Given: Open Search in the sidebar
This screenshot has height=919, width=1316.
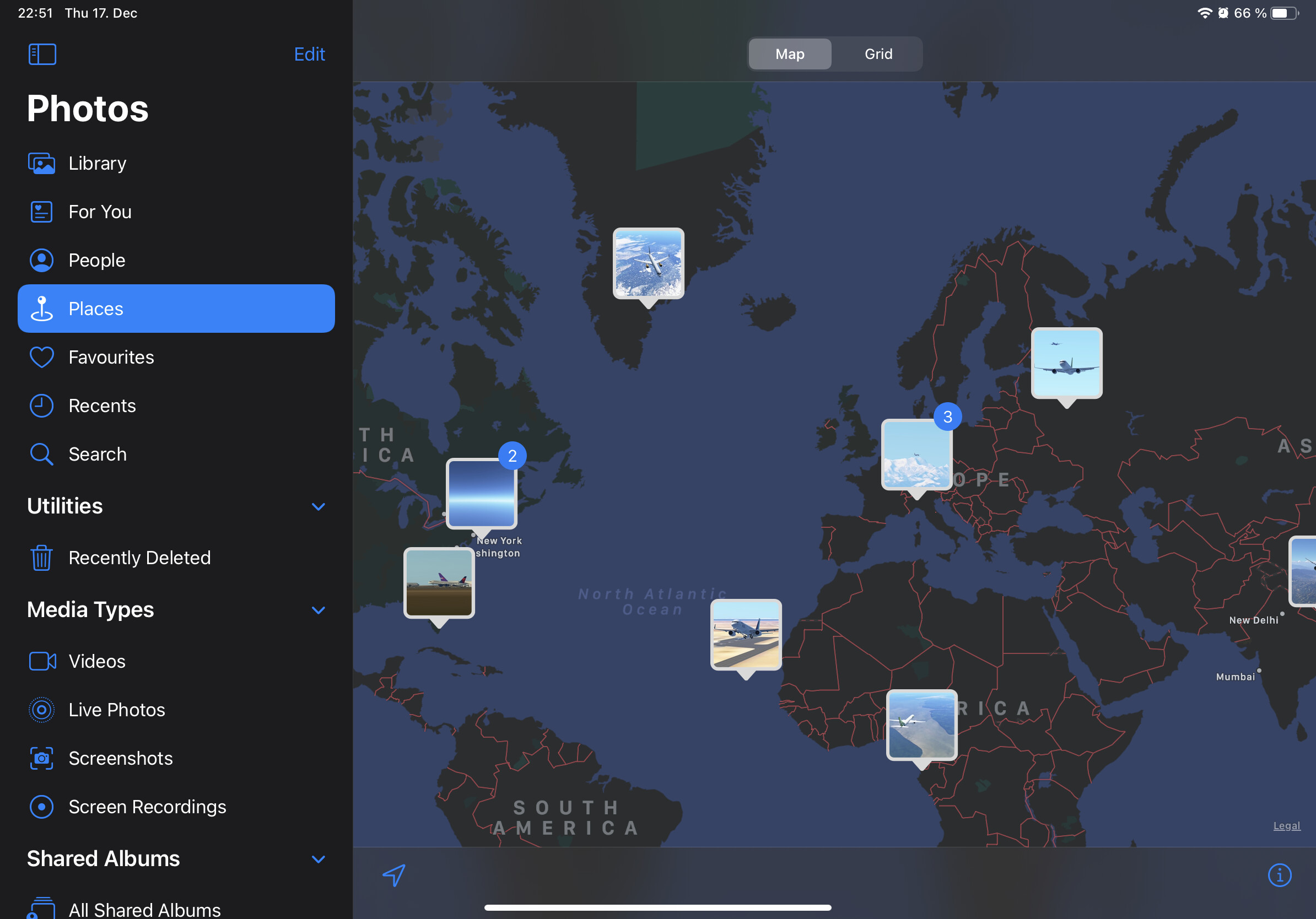Looking at the screenshot, I should (98, 455).
